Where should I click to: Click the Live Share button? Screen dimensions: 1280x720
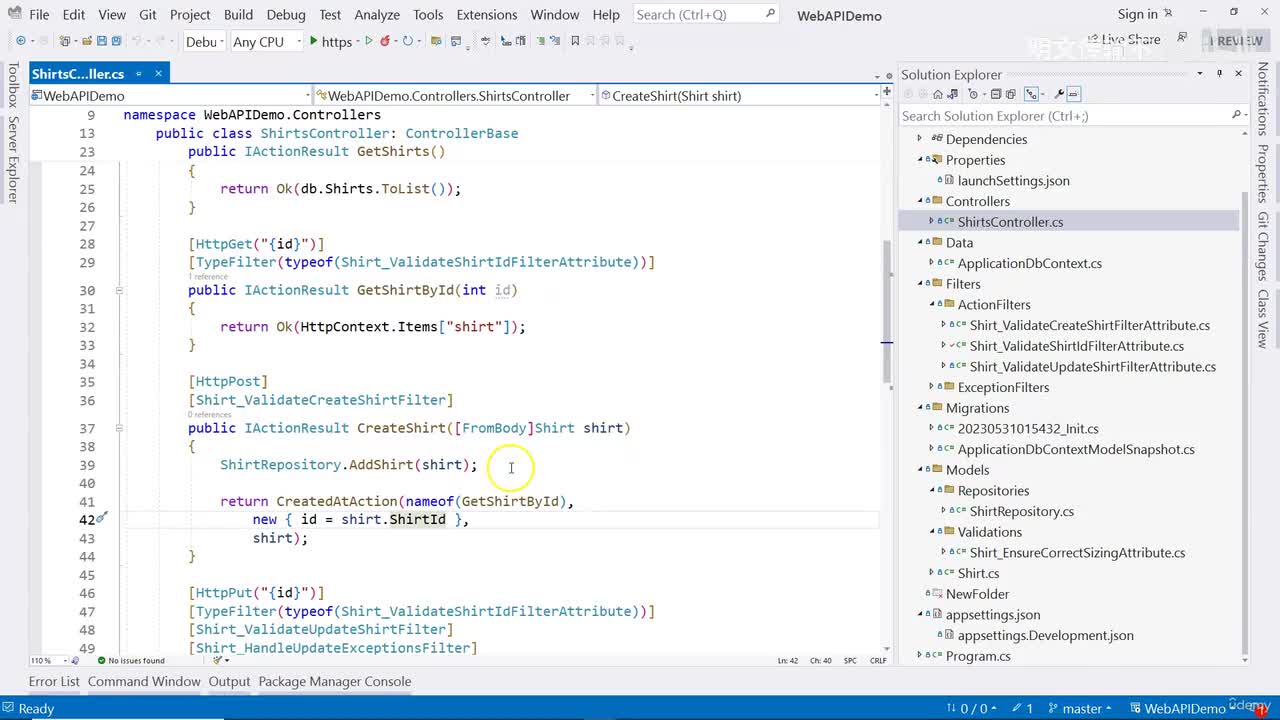[x=1123, y=40]
